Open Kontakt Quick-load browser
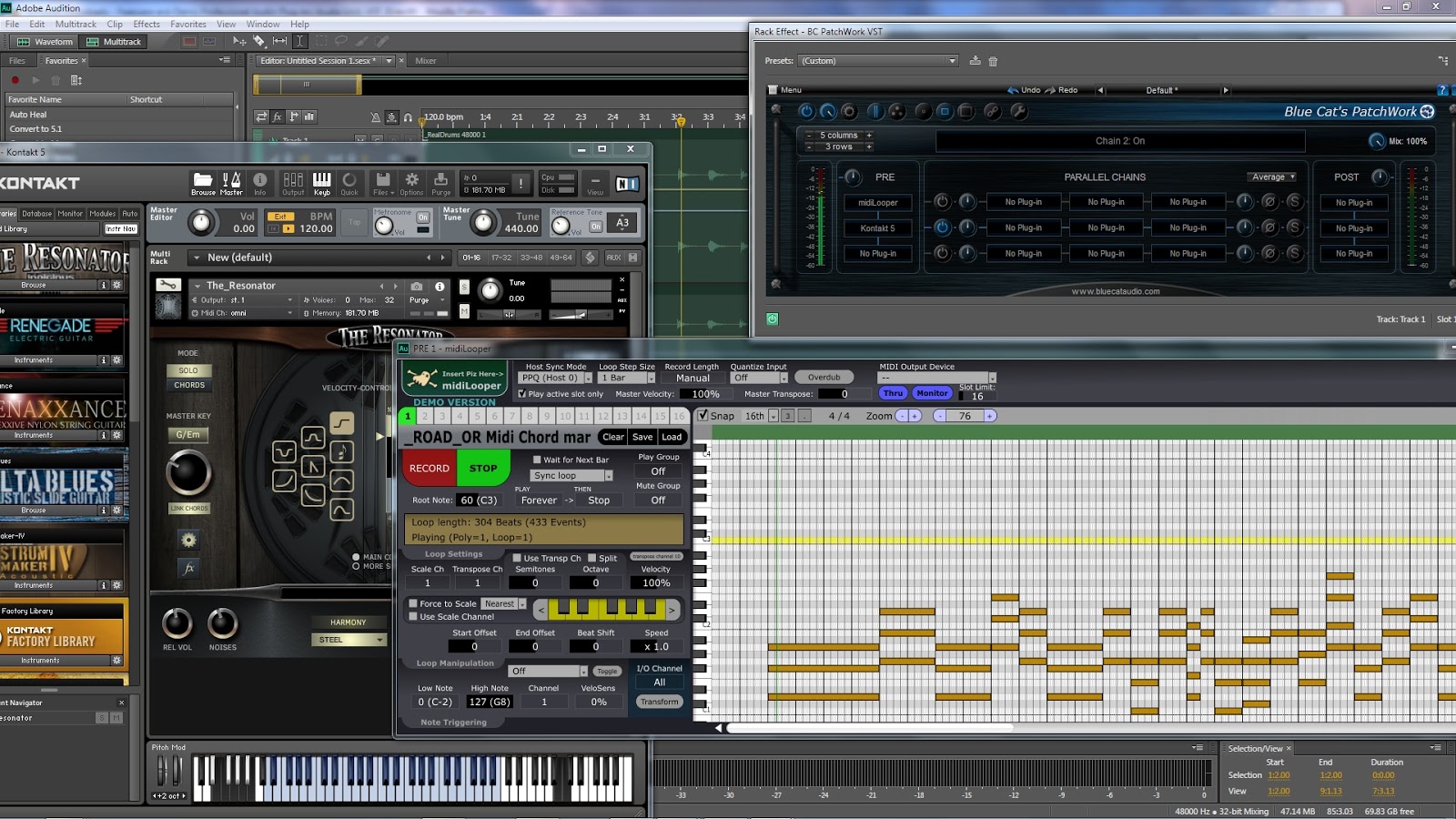Image resolution: width=1456 pixels, height=819 pixels. pos(349,183)
